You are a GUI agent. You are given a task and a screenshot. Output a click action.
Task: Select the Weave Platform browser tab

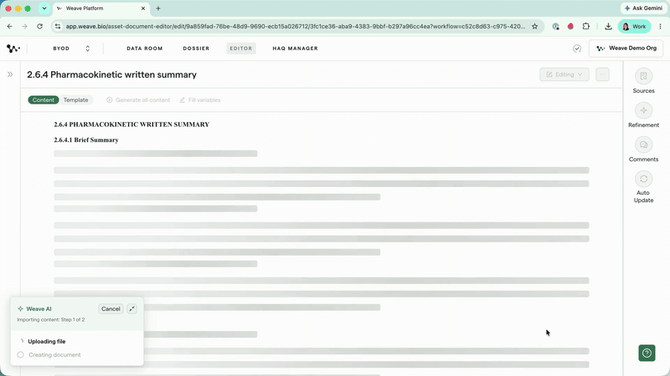point(101,8)
